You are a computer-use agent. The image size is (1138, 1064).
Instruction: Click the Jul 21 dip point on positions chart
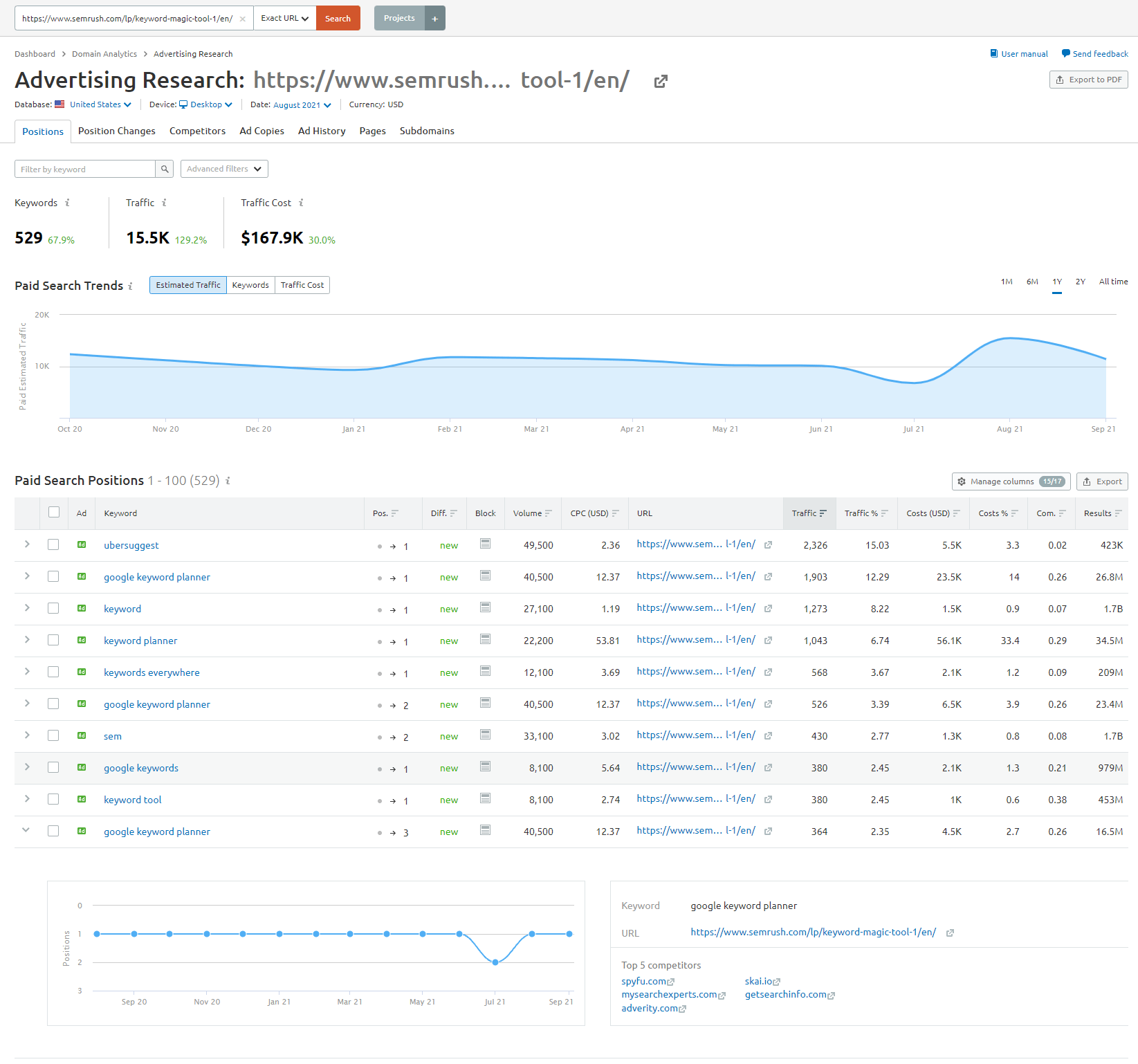tap(495, 962)
